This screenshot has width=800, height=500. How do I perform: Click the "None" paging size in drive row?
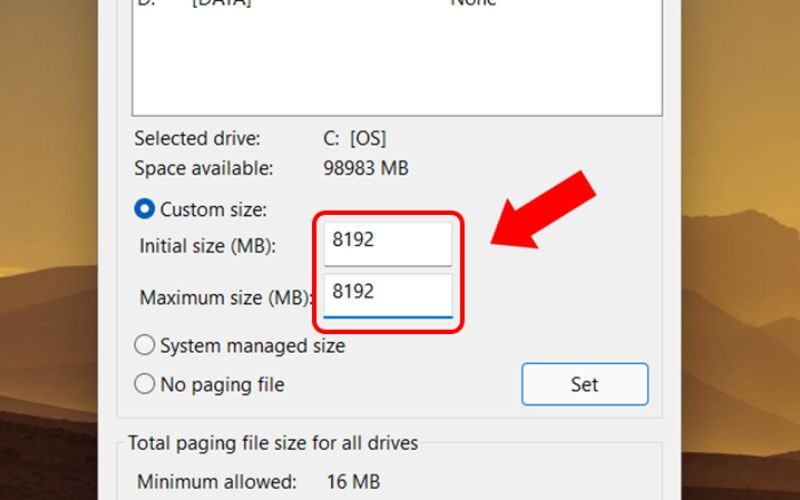tap(472, 4)
